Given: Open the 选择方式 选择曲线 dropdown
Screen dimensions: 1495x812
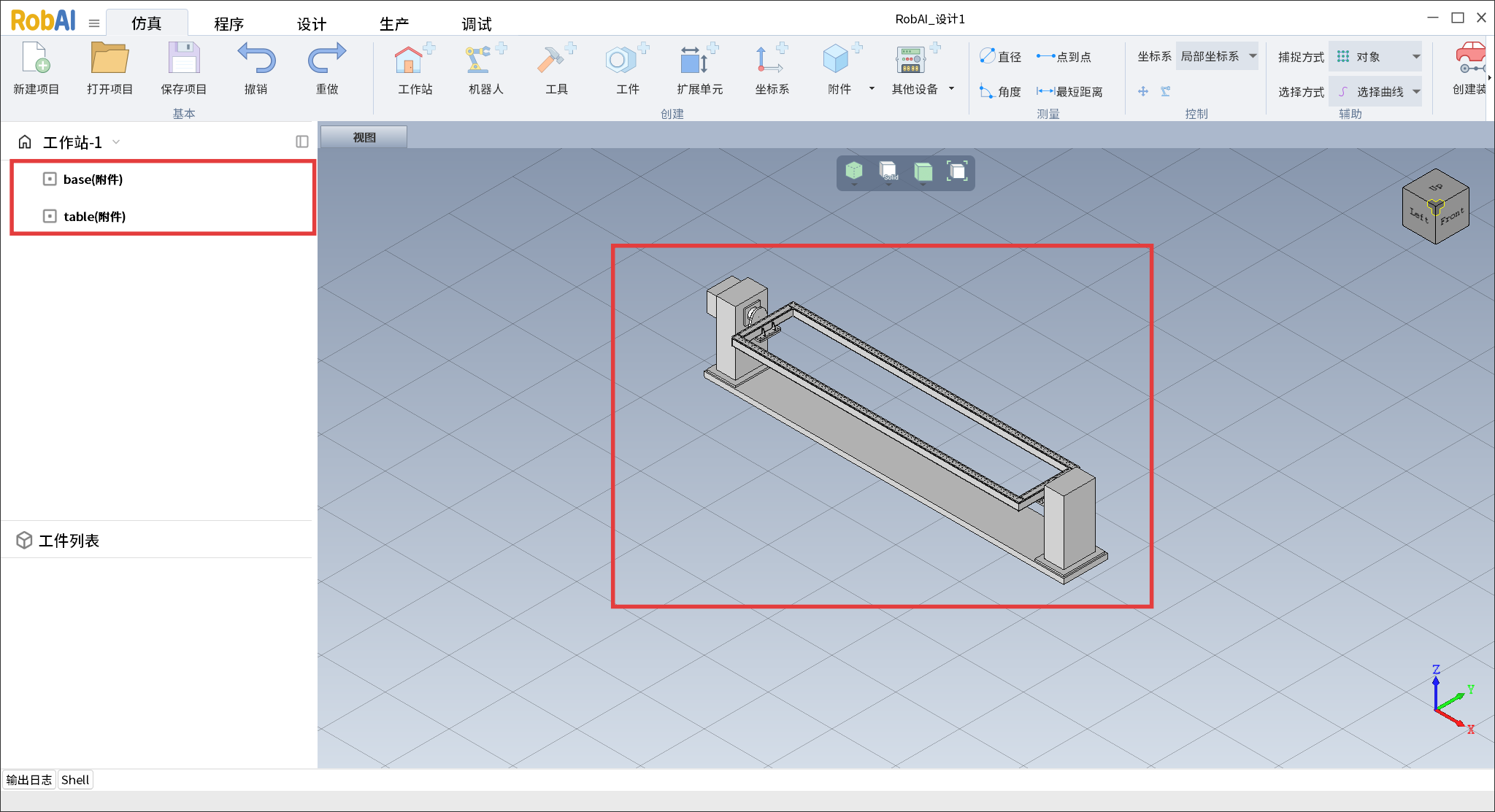Looking at the screenshot, I should 1375,91.
